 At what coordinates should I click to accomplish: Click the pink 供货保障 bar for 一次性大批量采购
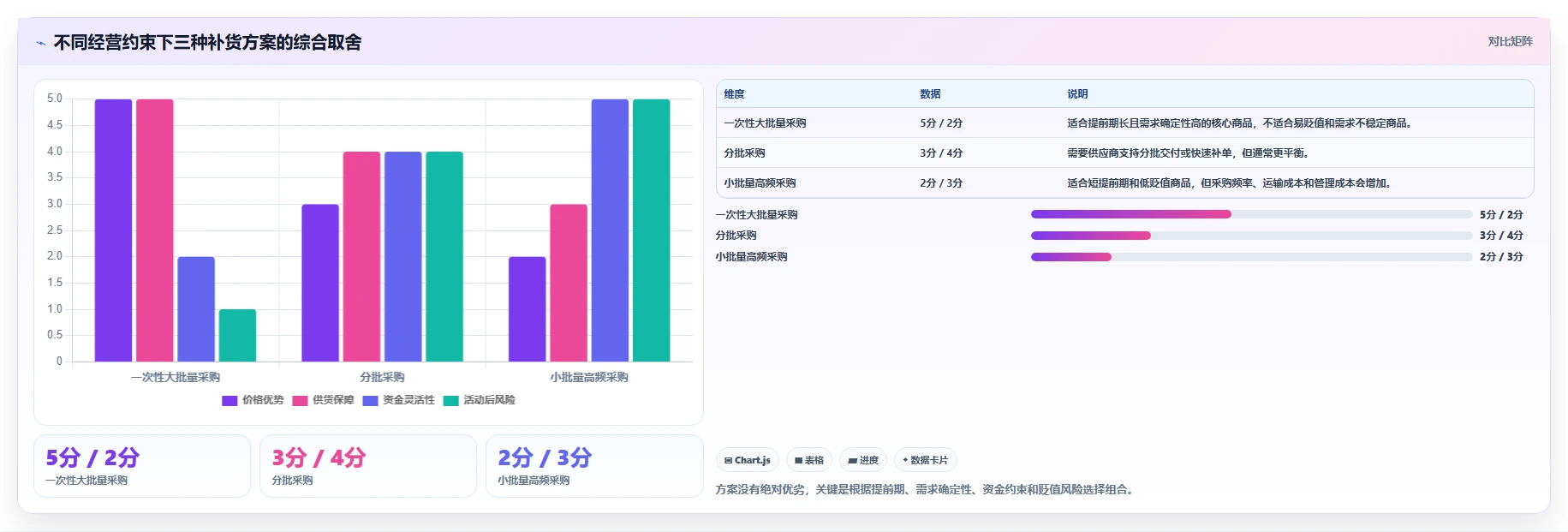point(154,230)
